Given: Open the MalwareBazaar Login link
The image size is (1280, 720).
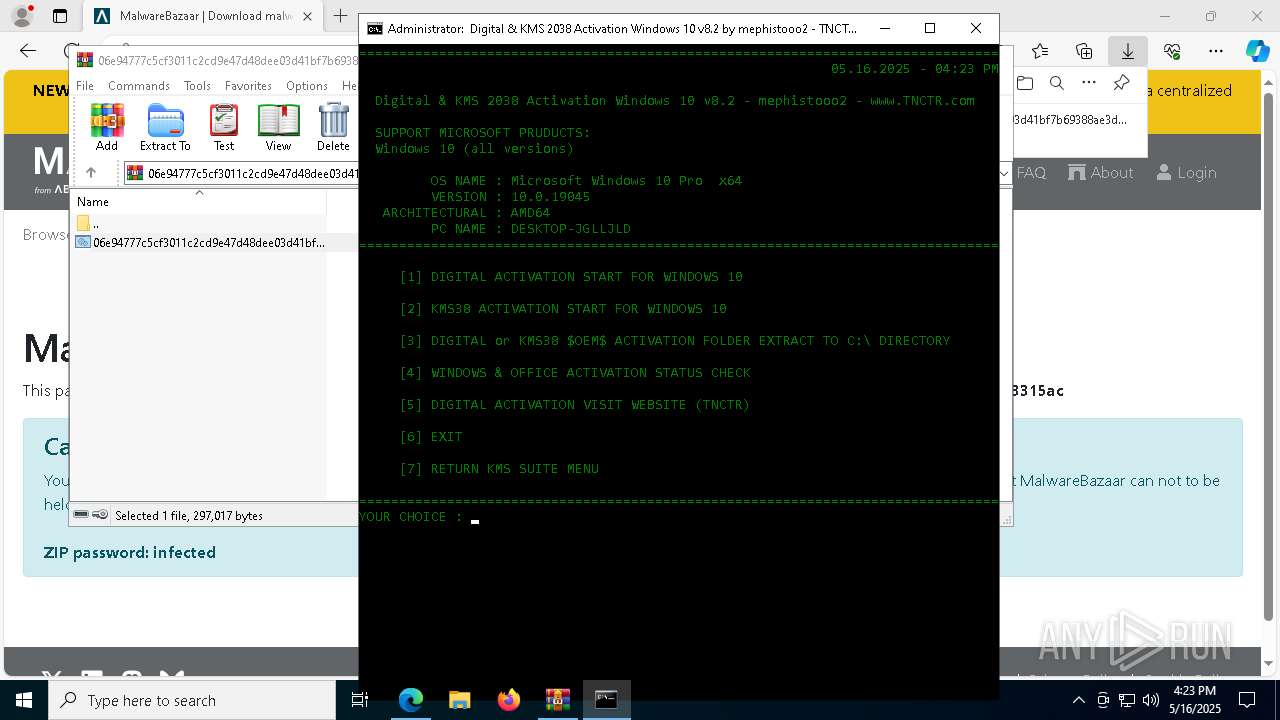Looking at the screenshot, I should (1186, 173).
